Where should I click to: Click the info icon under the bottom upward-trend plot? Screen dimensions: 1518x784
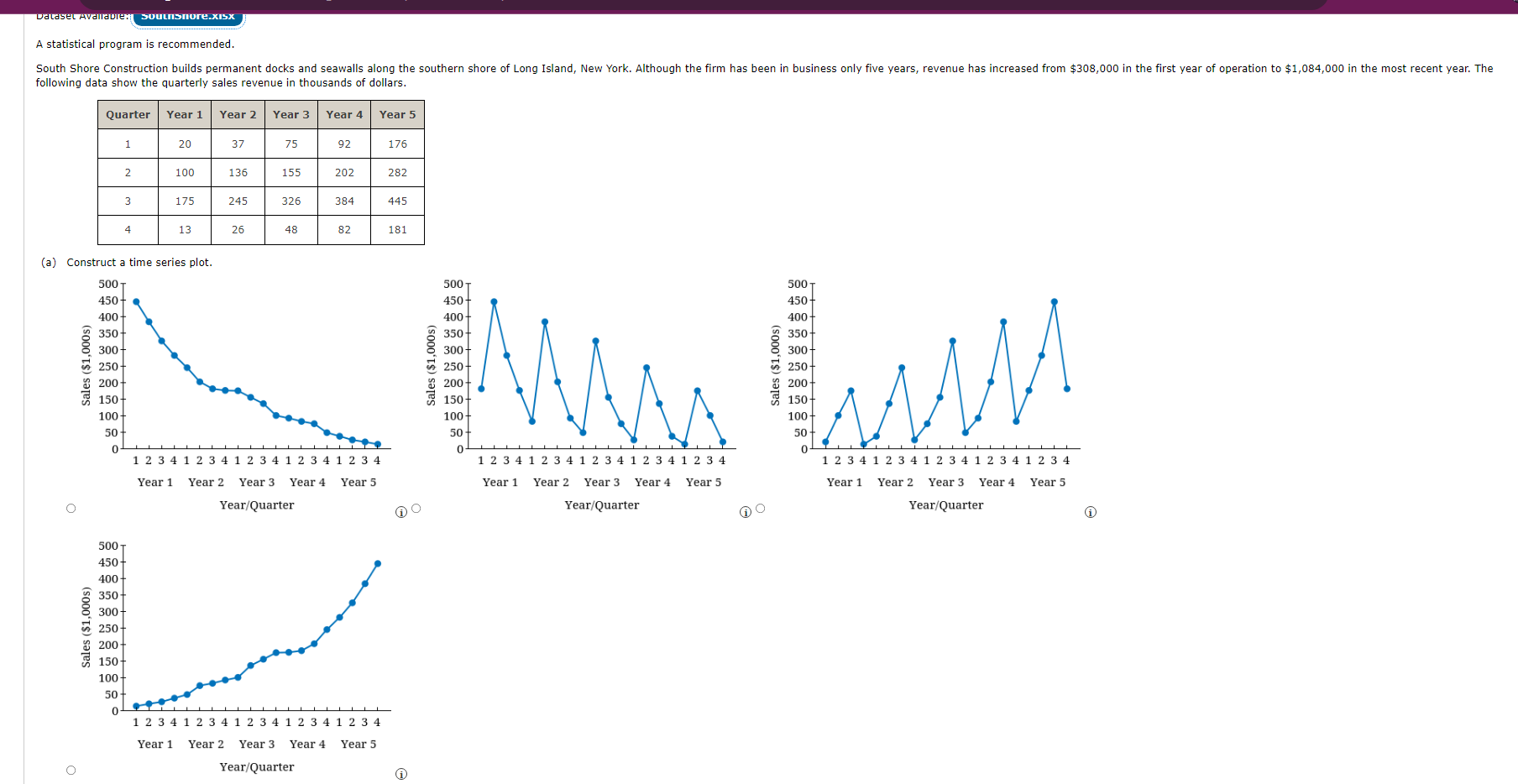tap(401, 773)
